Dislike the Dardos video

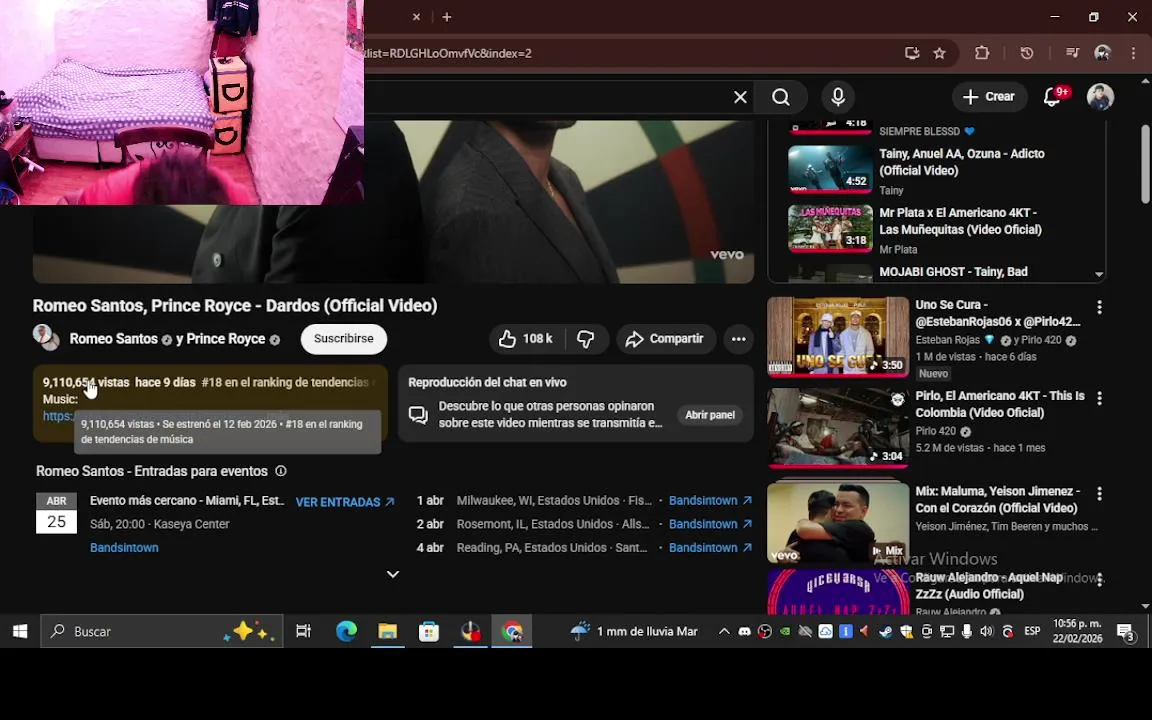click(586, 339)
